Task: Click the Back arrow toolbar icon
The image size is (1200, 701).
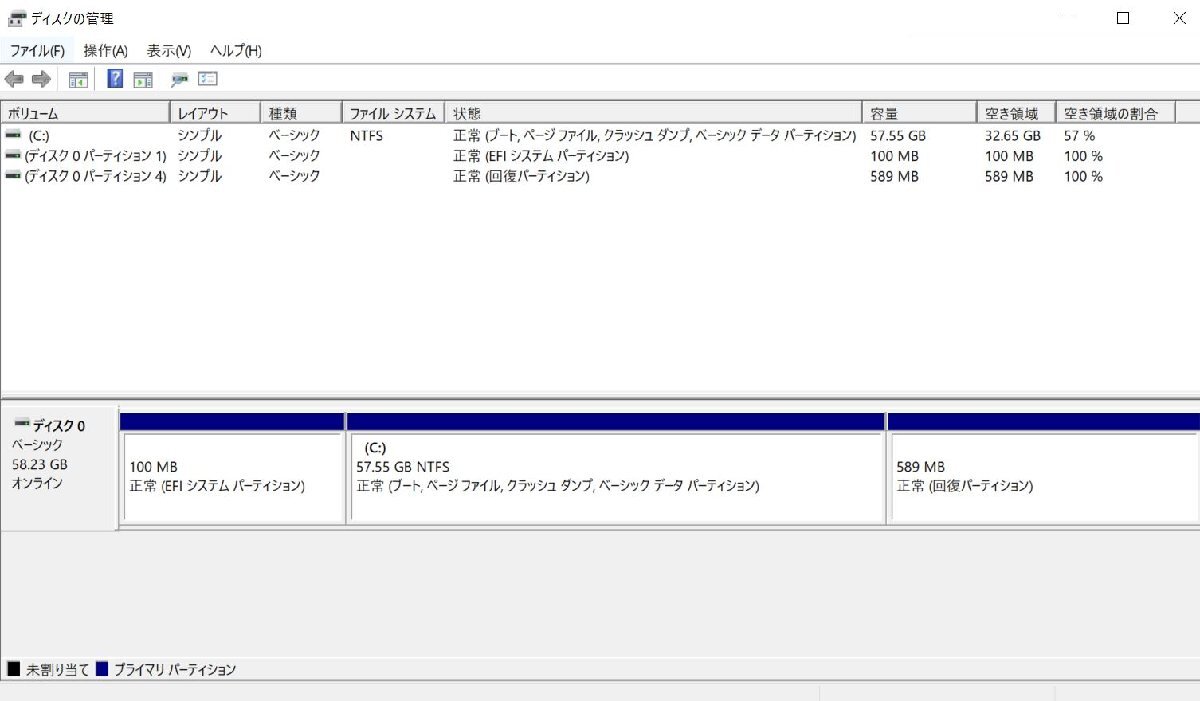Action: pos(14,80)
